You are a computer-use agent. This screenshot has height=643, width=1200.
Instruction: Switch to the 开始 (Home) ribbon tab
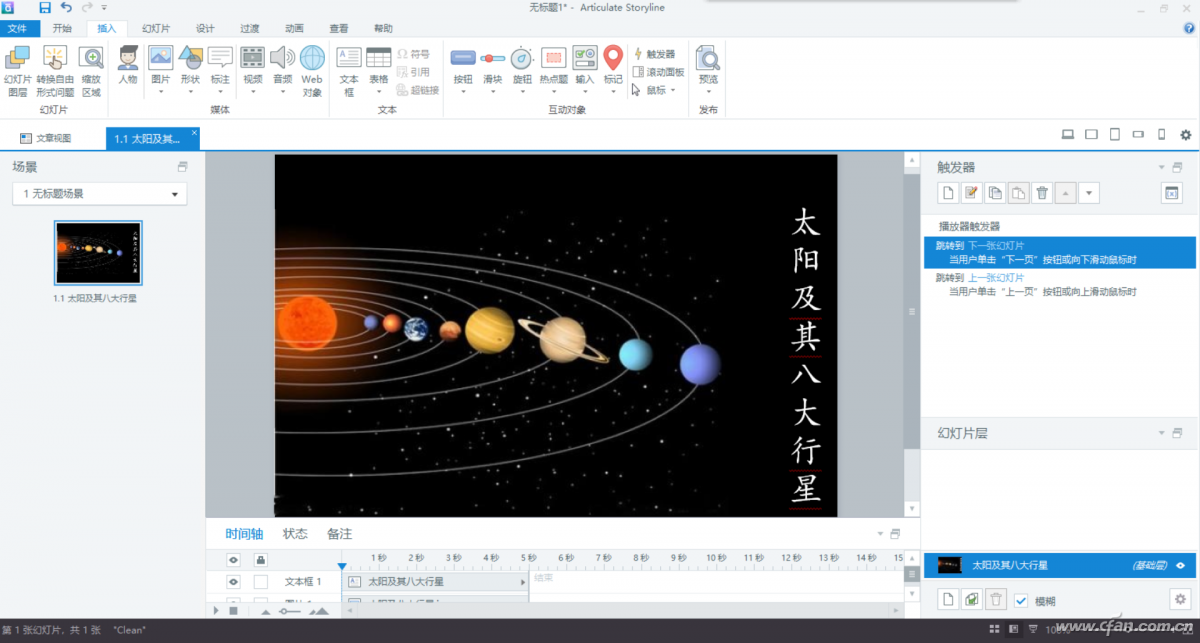coord(62,28)
